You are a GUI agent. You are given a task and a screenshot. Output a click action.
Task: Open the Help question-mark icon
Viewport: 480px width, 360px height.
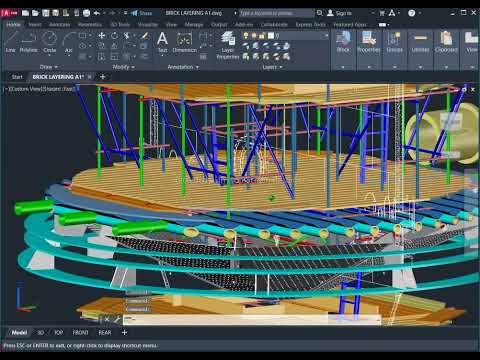[412, 13]
